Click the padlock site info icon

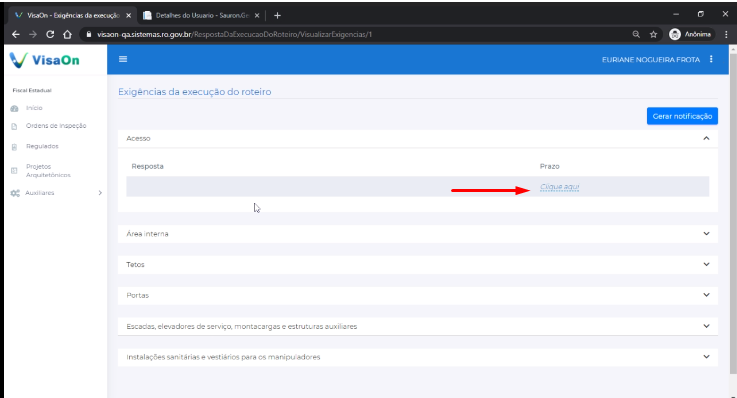pos(88,34)
